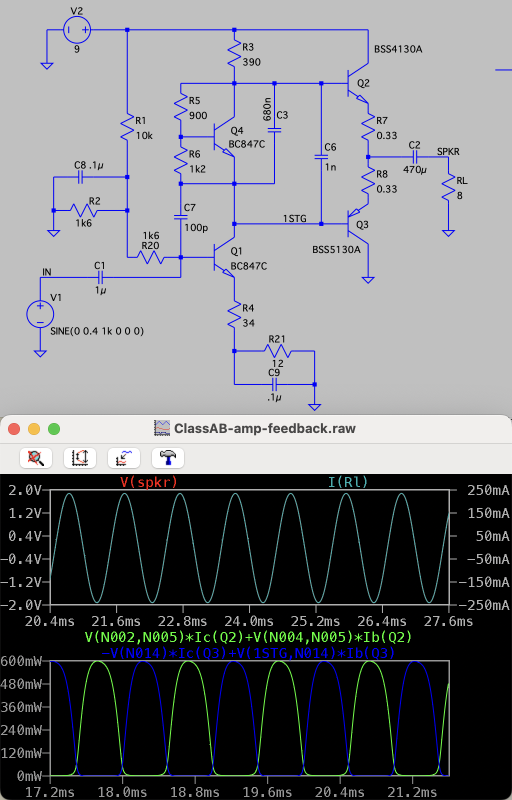Select the R20 resistor symbol
512x800 pixels.
[150, 258]
